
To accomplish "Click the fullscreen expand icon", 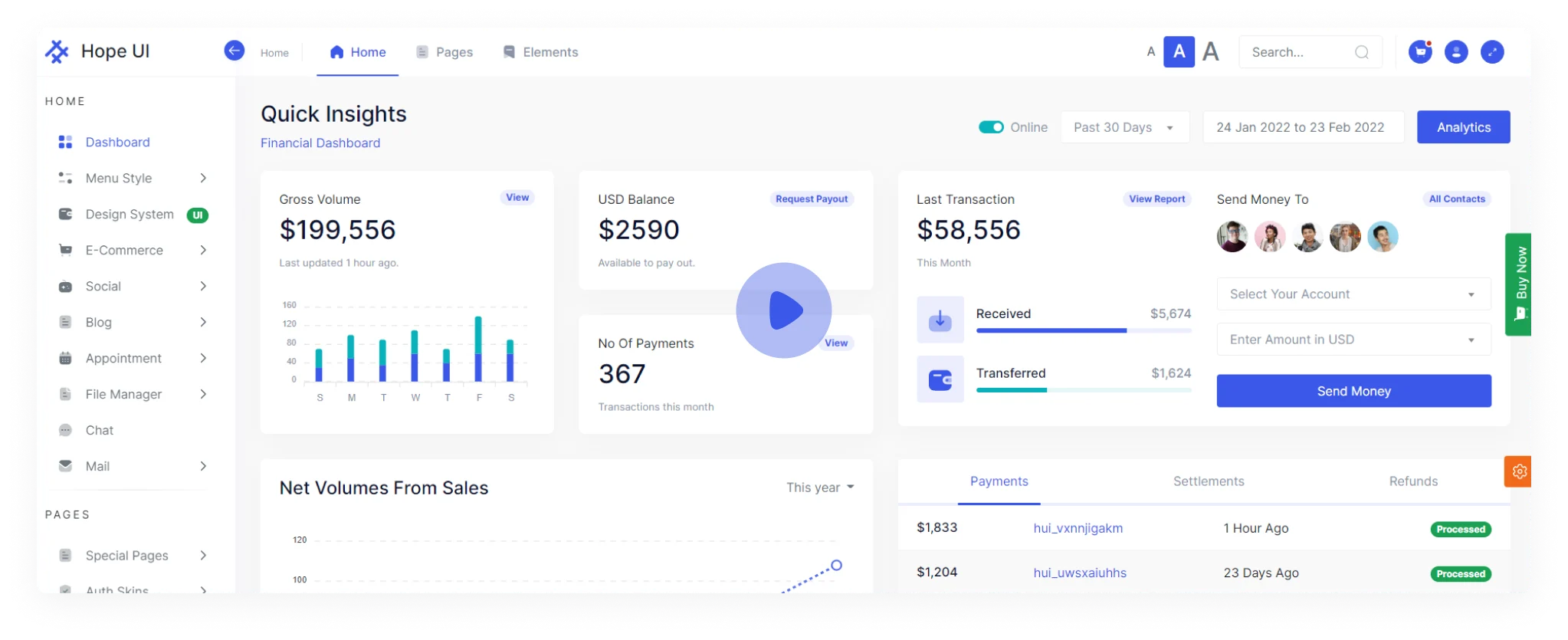I will pos(1492,52).
